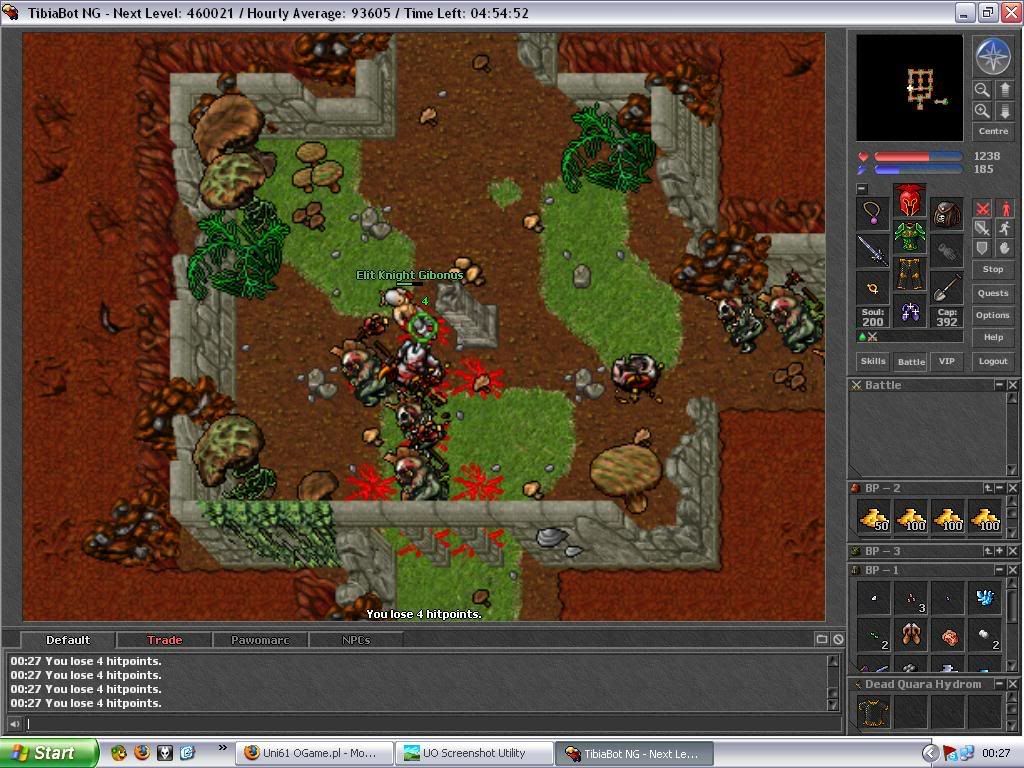Screen dimensions: 1024x768
Task: Click the Stop button
Action: tap(993, 269)
